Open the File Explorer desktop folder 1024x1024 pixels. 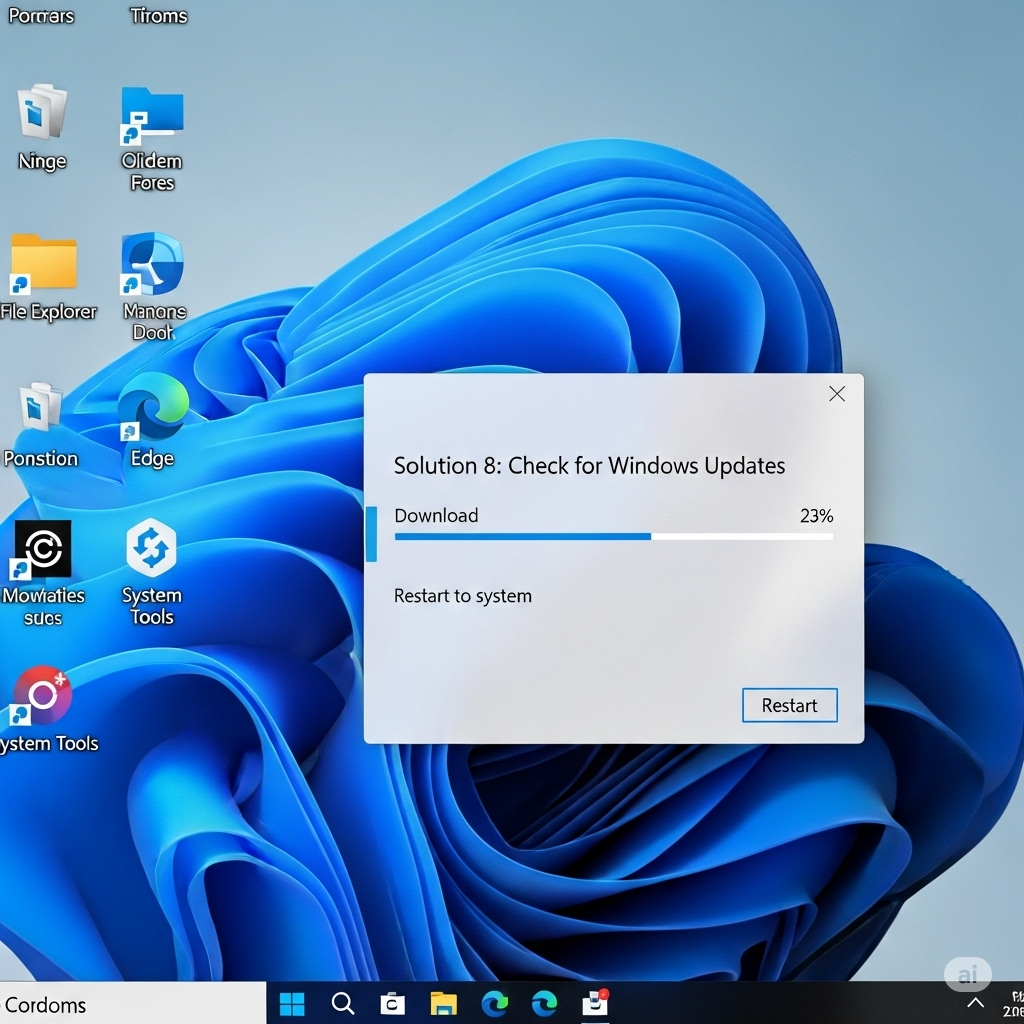[44, 263]
